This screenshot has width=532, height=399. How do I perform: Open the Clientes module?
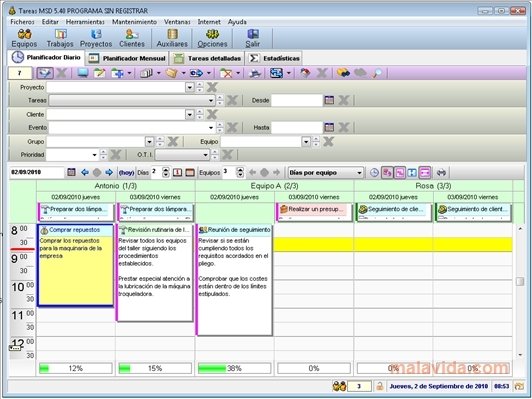pyautogui.click(x=132, y=38)
